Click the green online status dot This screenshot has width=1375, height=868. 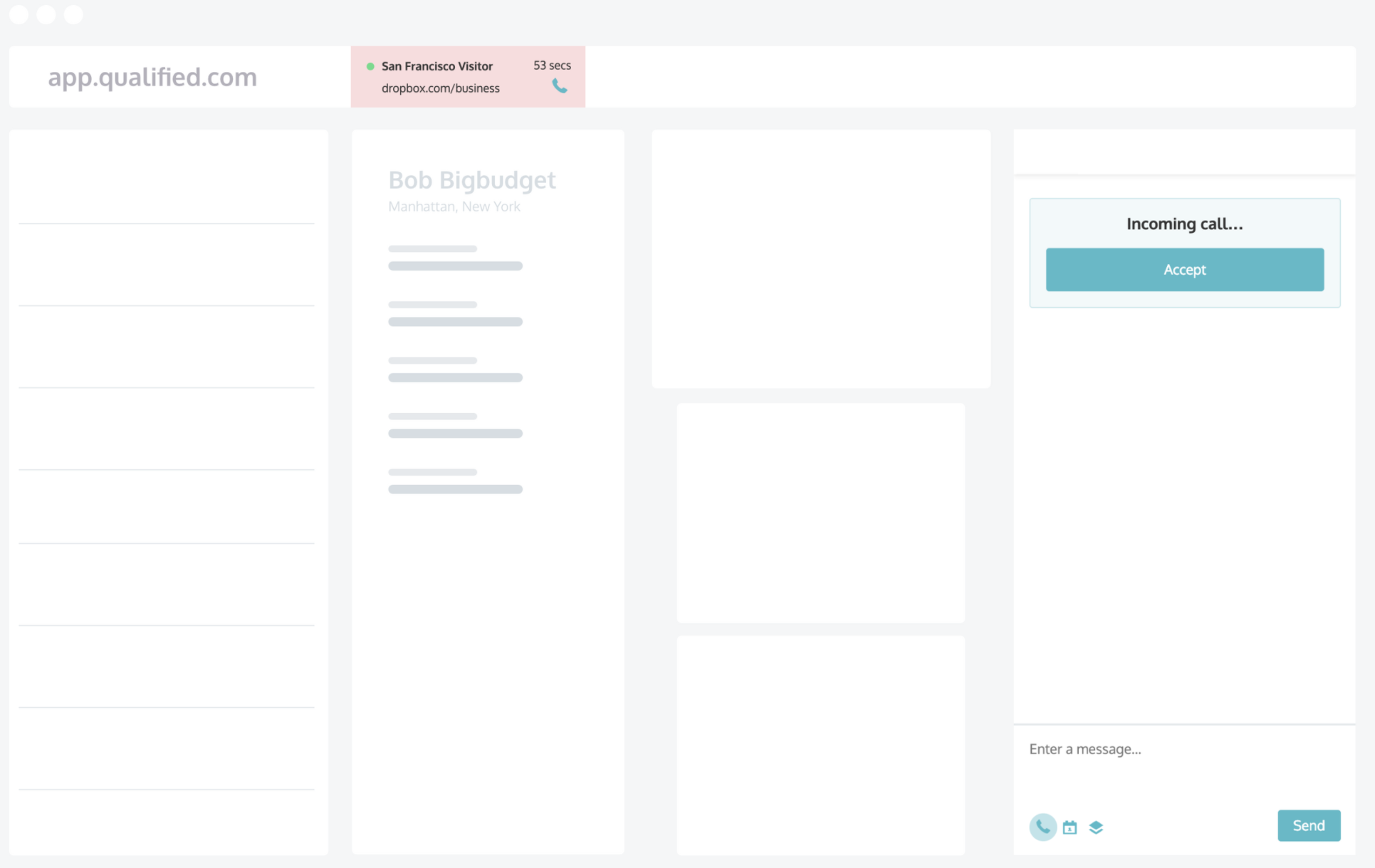(x=370, y=66)
